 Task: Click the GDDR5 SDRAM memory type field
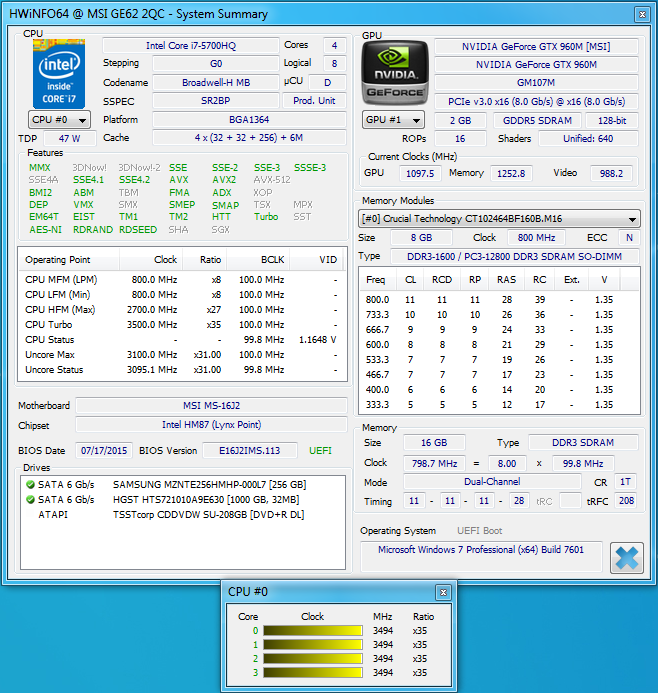[537, 120]
